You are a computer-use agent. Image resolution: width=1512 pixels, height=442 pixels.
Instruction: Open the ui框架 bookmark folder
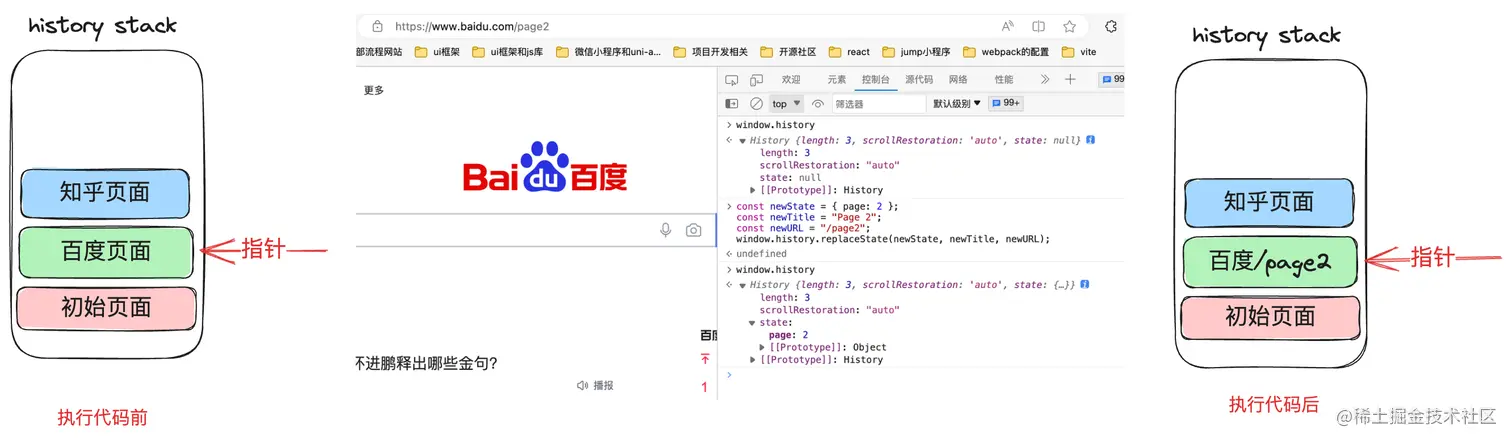coord(437,52)
